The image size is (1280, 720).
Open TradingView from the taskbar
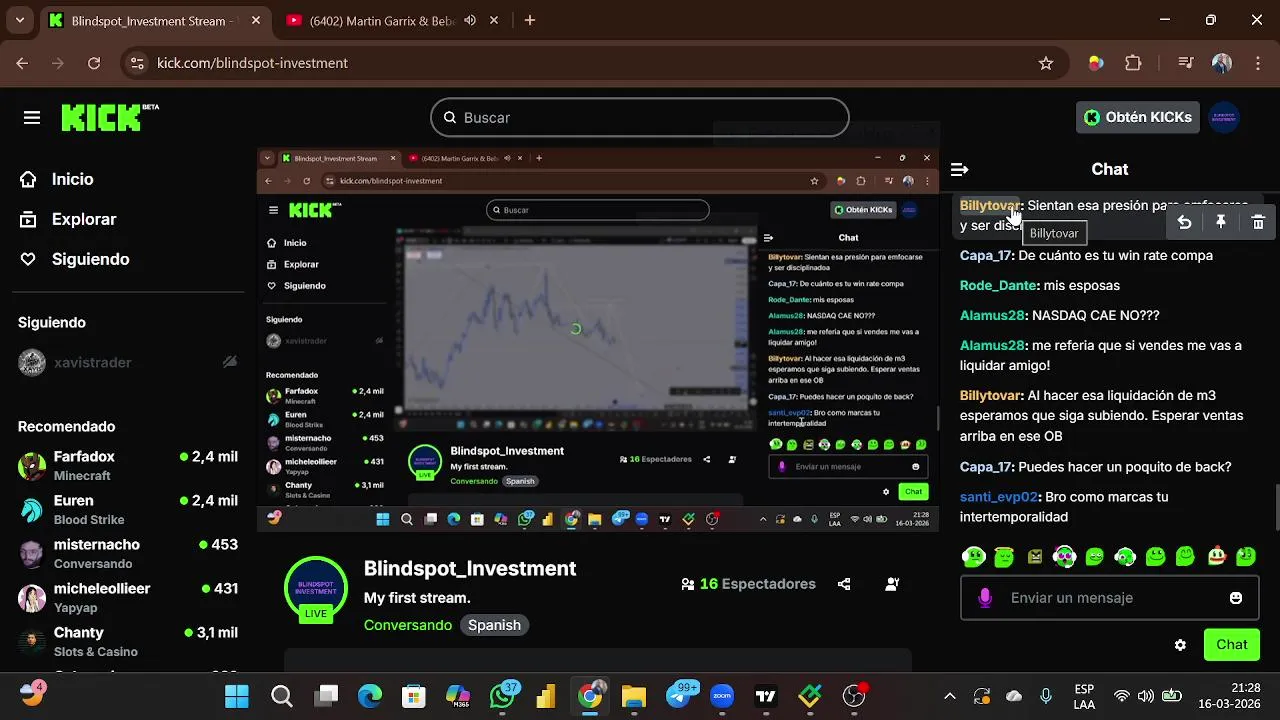[x=766, y=696]
